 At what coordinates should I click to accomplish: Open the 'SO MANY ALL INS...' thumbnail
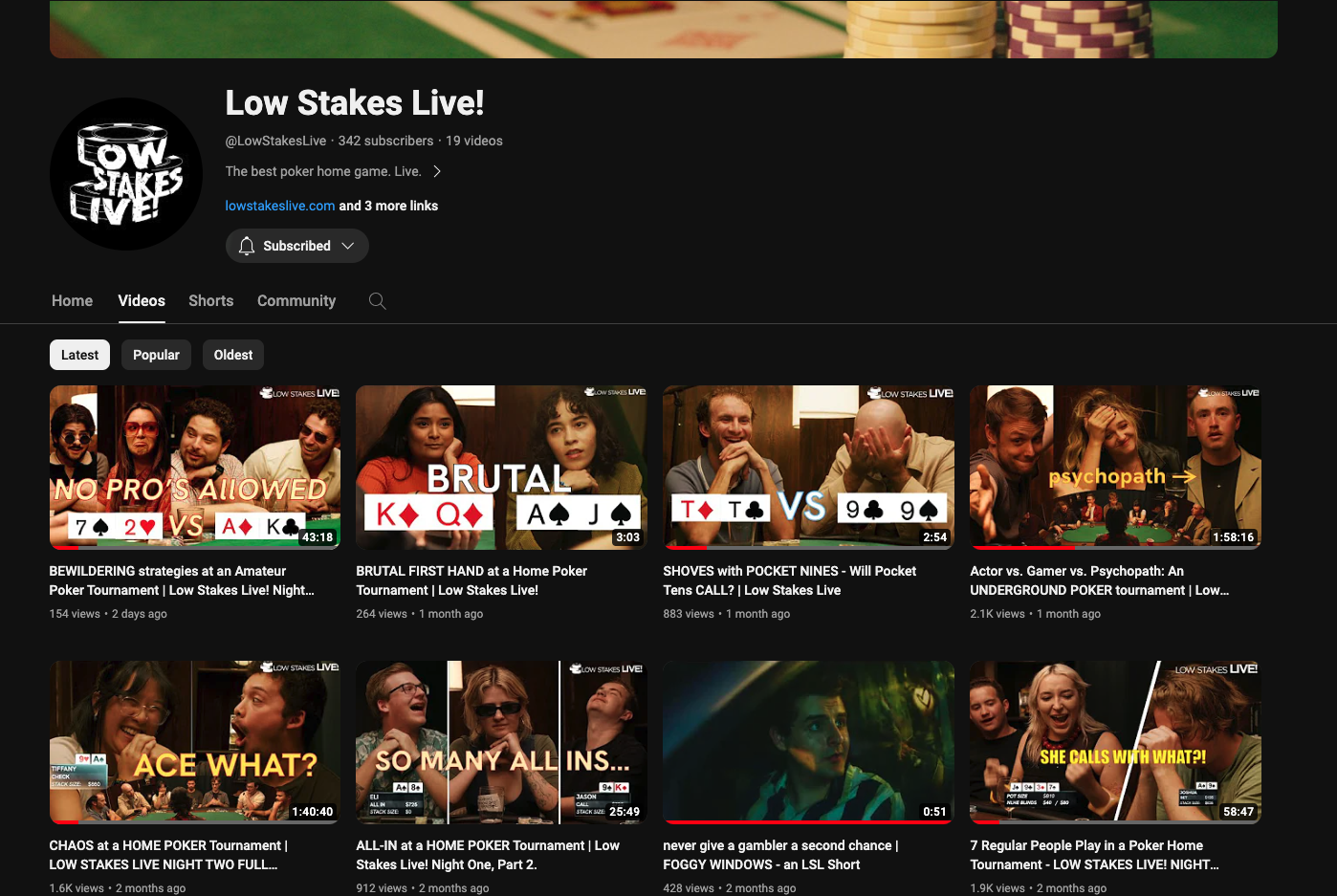click(x=501, y=742)
